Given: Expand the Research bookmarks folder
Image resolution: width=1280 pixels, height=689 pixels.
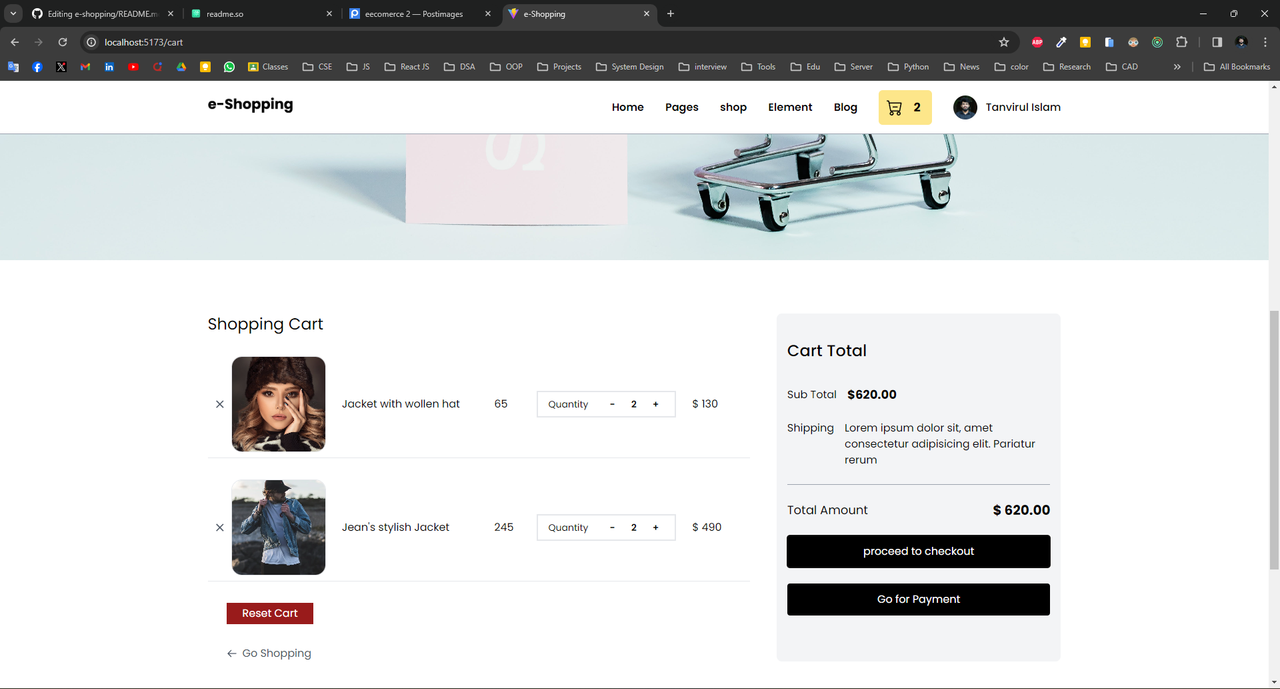Looking at the screenshot, I should 1067,67.
